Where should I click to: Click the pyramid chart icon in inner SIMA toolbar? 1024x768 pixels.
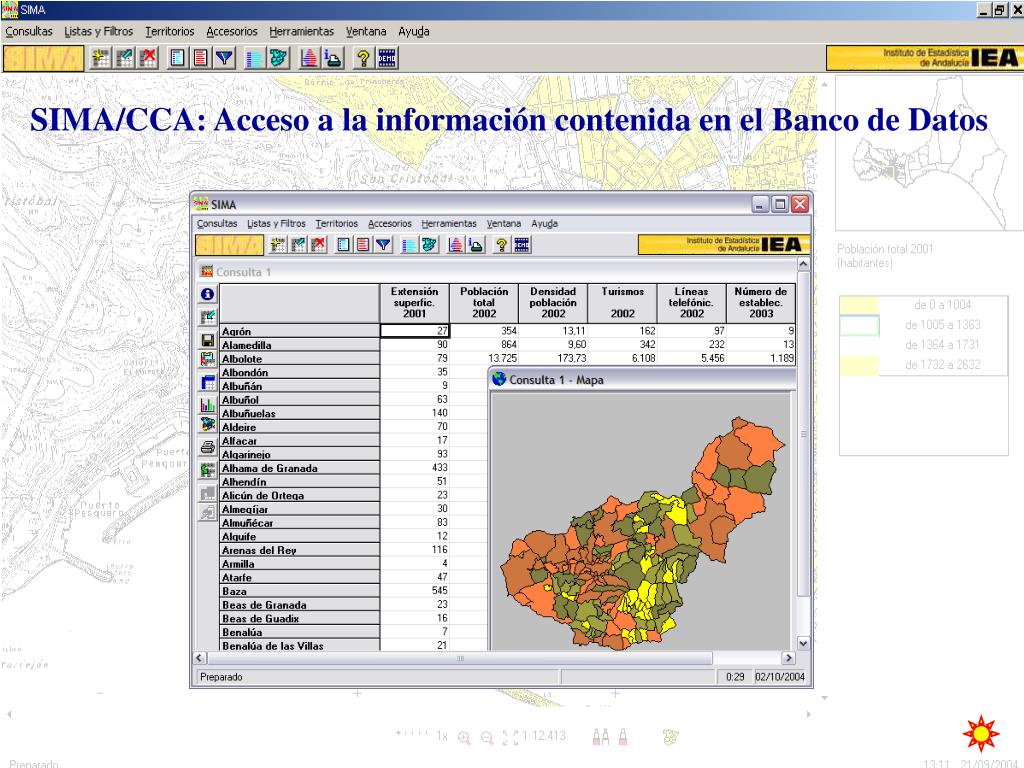click(456, 245)
